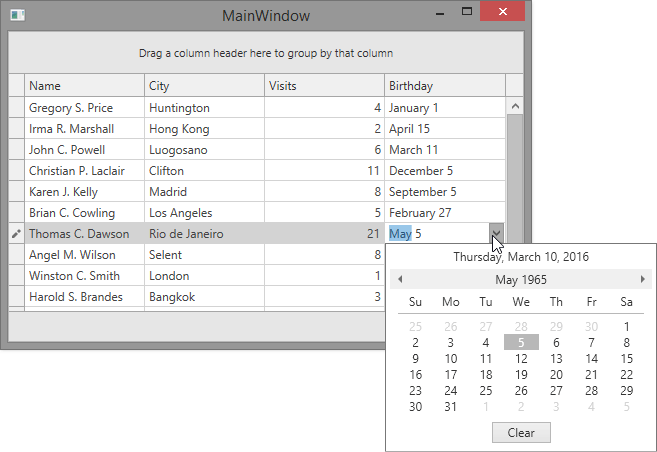Image resolution: width=657 pixels, height=452 pixels.
Task: Go to next month in calendar
Action: pyautogui.click(x=643, y=279)
